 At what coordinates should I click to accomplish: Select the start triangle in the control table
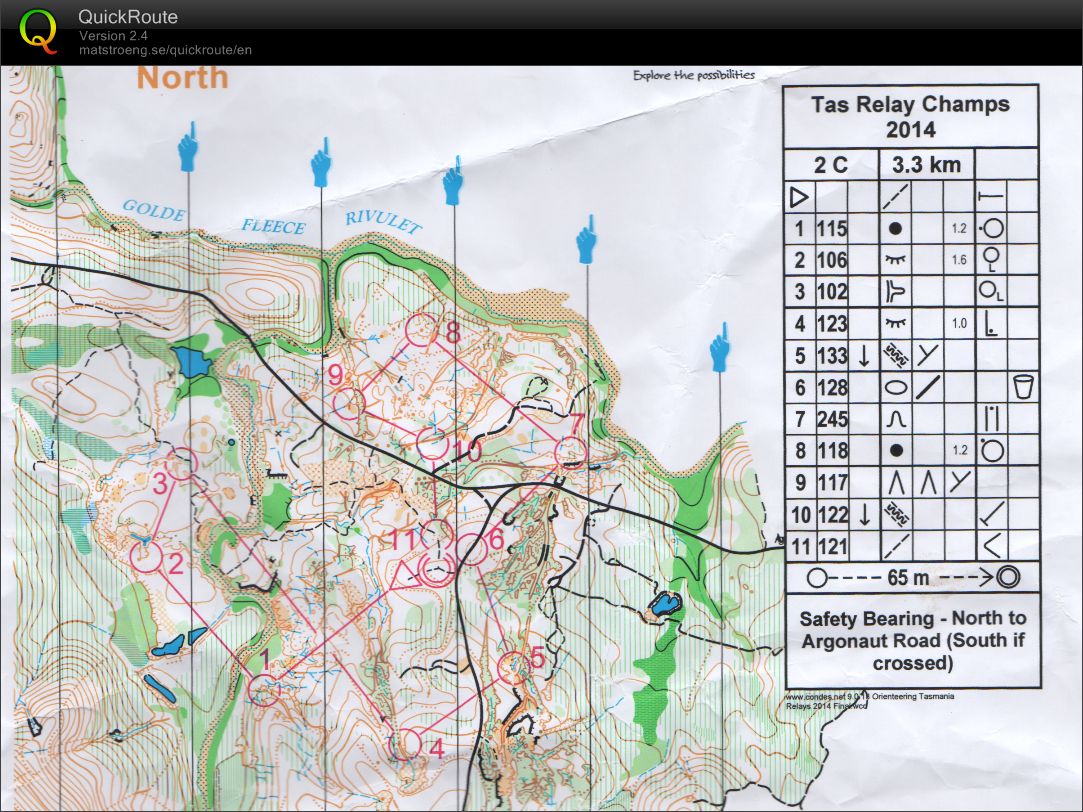click(797, 196)
